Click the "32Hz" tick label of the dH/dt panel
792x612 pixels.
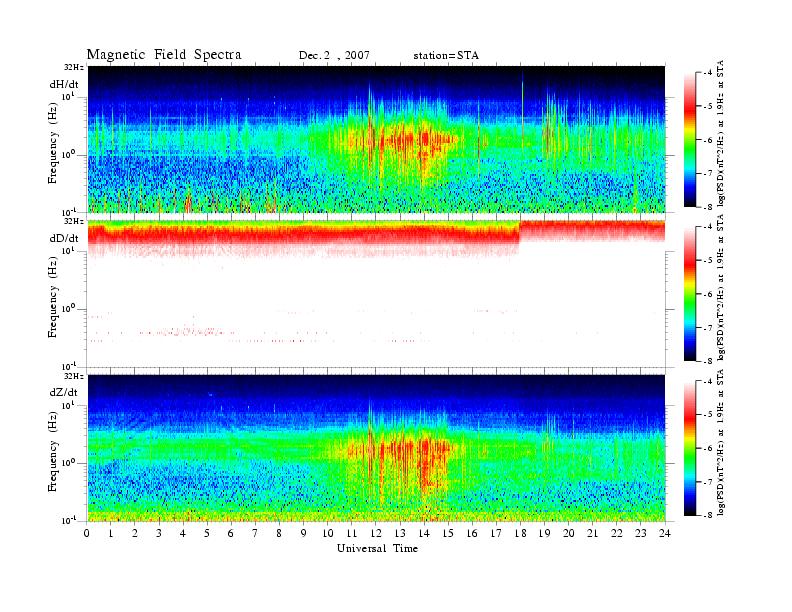(x=74, y=67)
